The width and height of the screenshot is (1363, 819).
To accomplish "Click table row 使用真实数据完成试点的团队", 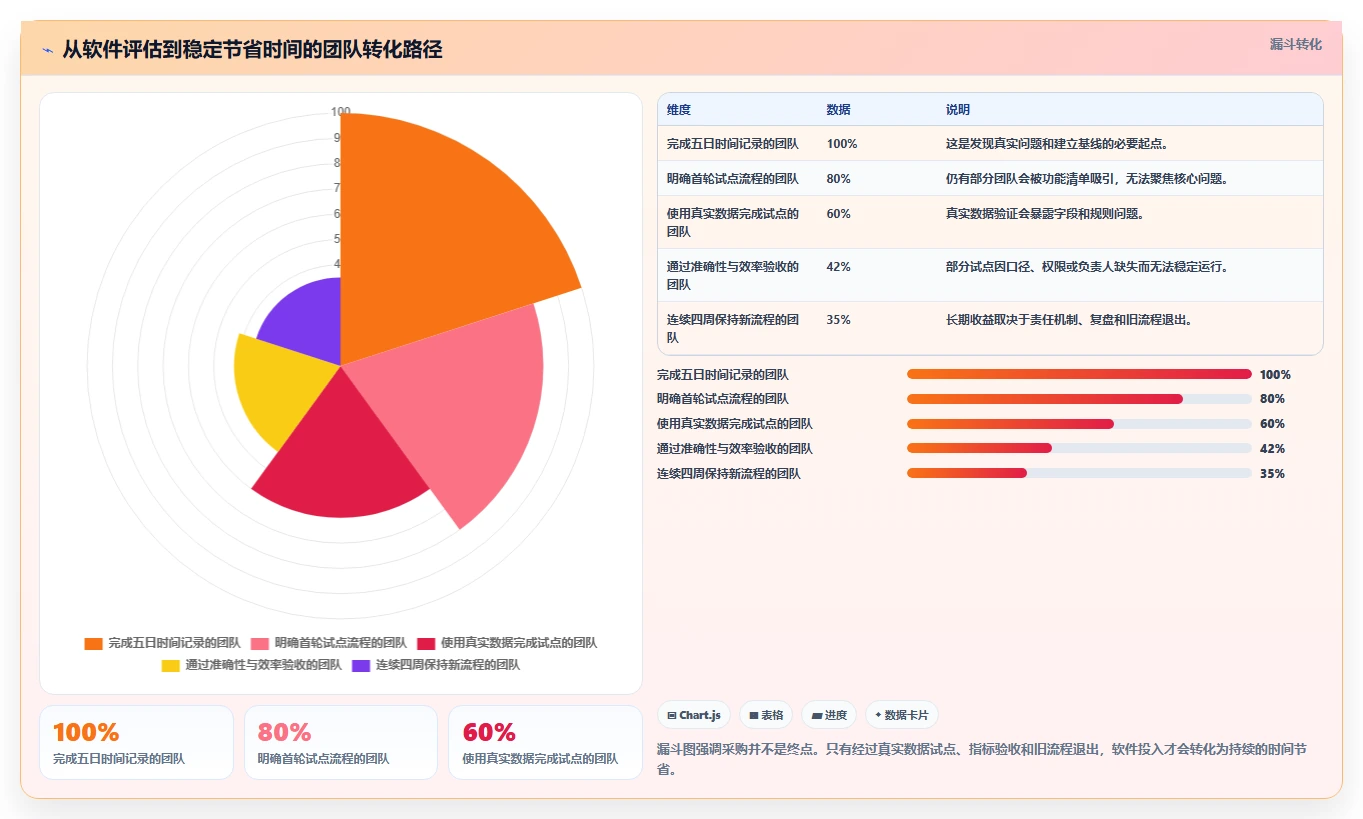I will [990, 222].
